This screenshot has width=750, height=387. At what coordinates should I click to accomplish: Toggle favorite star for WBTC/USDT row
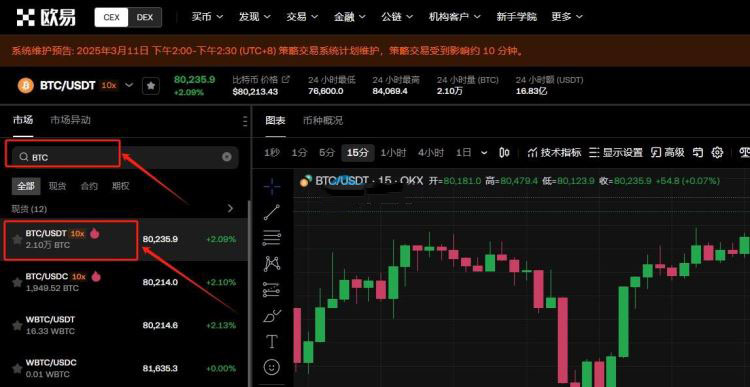point(17,325)
